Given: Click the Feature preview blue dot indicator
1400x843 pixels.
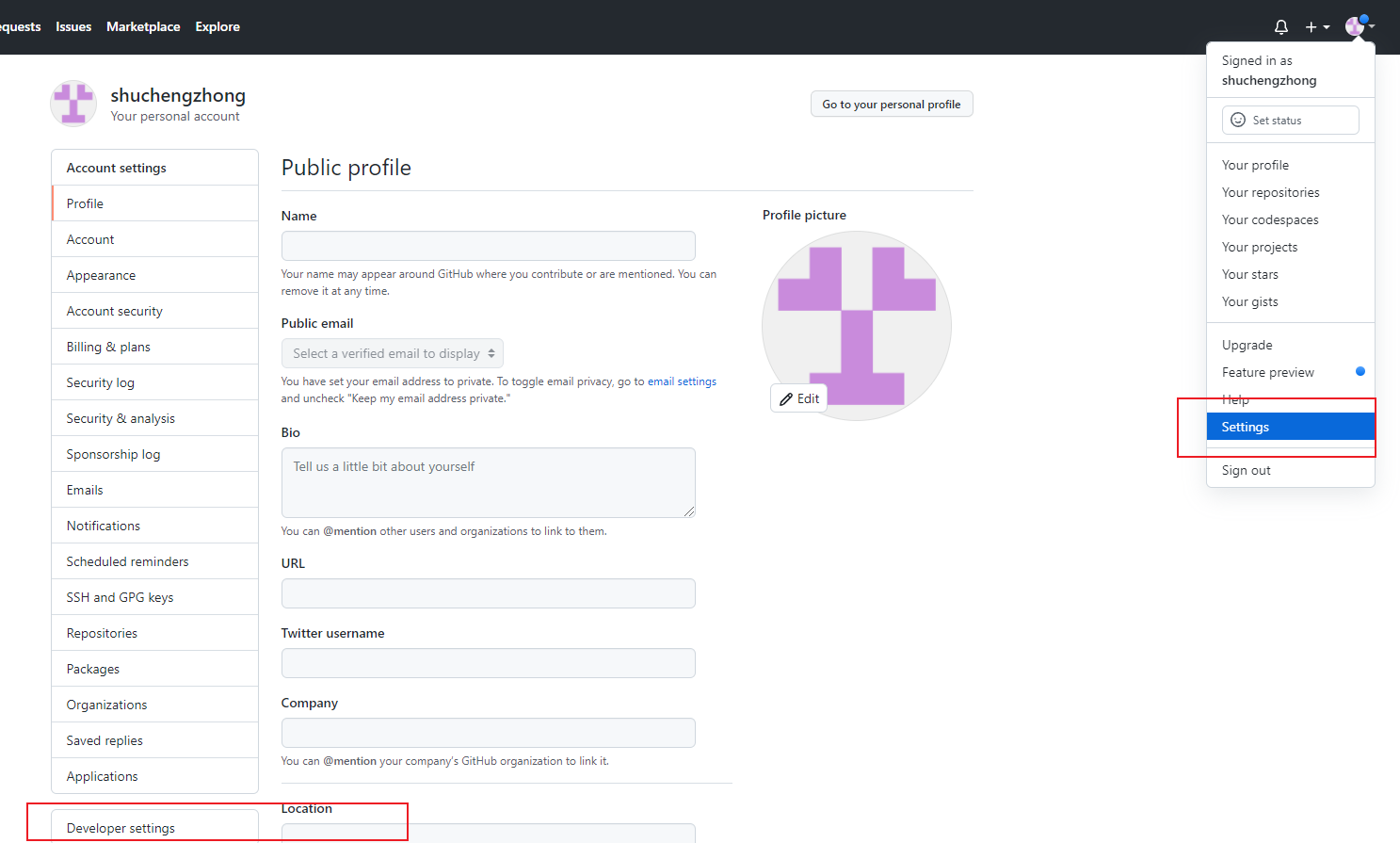Looking at the screenshot, I should [1360, 371].
